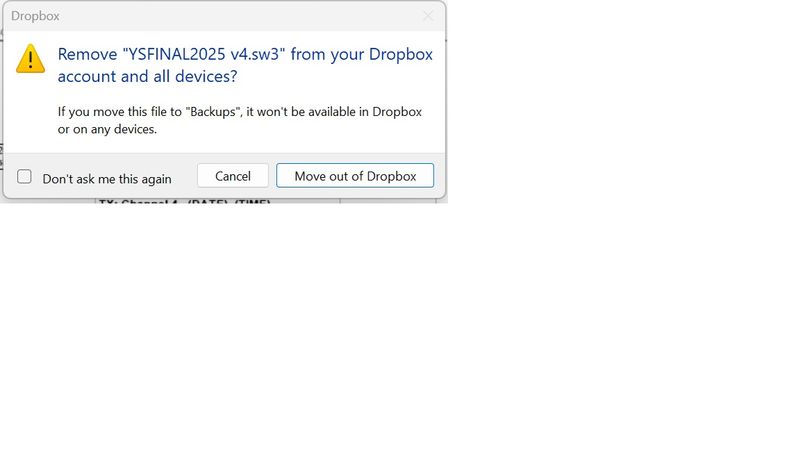
Task: Click the "or on any devices." text line
Action: tap(107, 129)
